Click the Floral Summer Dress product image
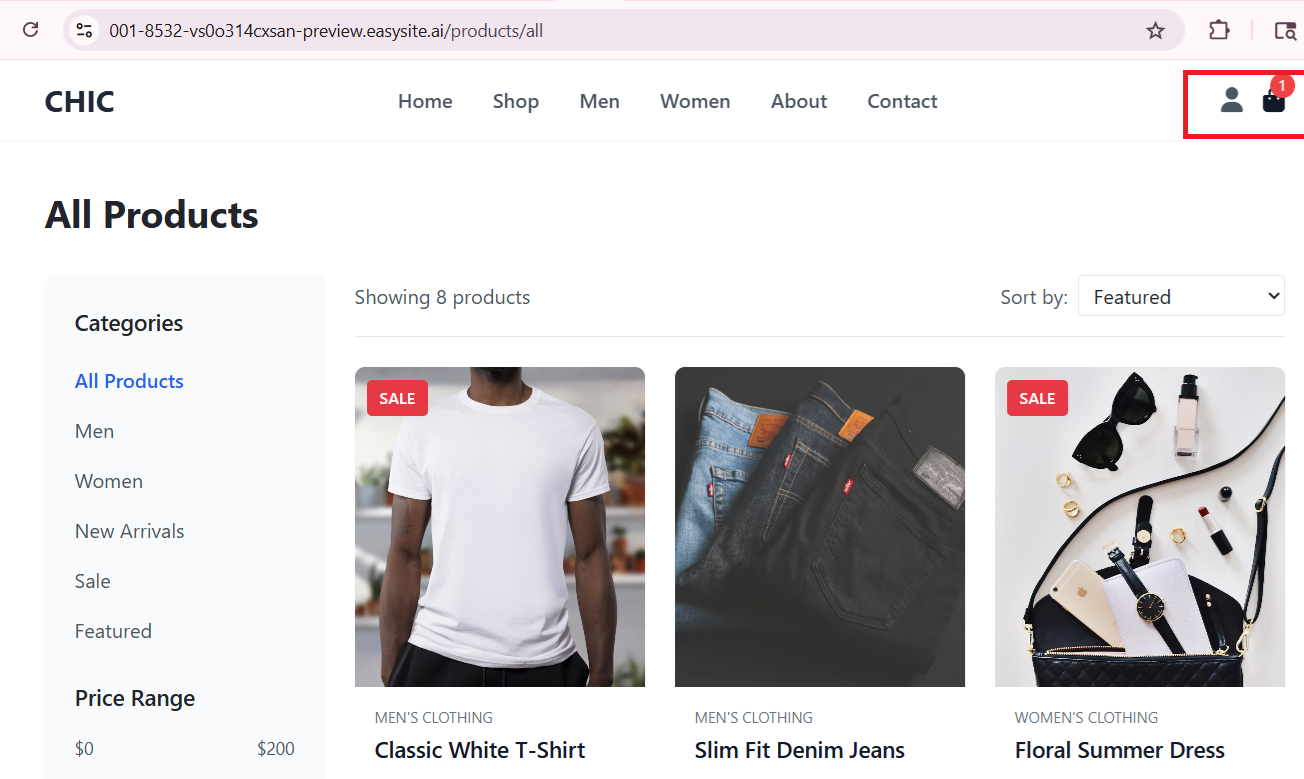The width and height of the screenshot is (1304, 779). click(1140, 527)
